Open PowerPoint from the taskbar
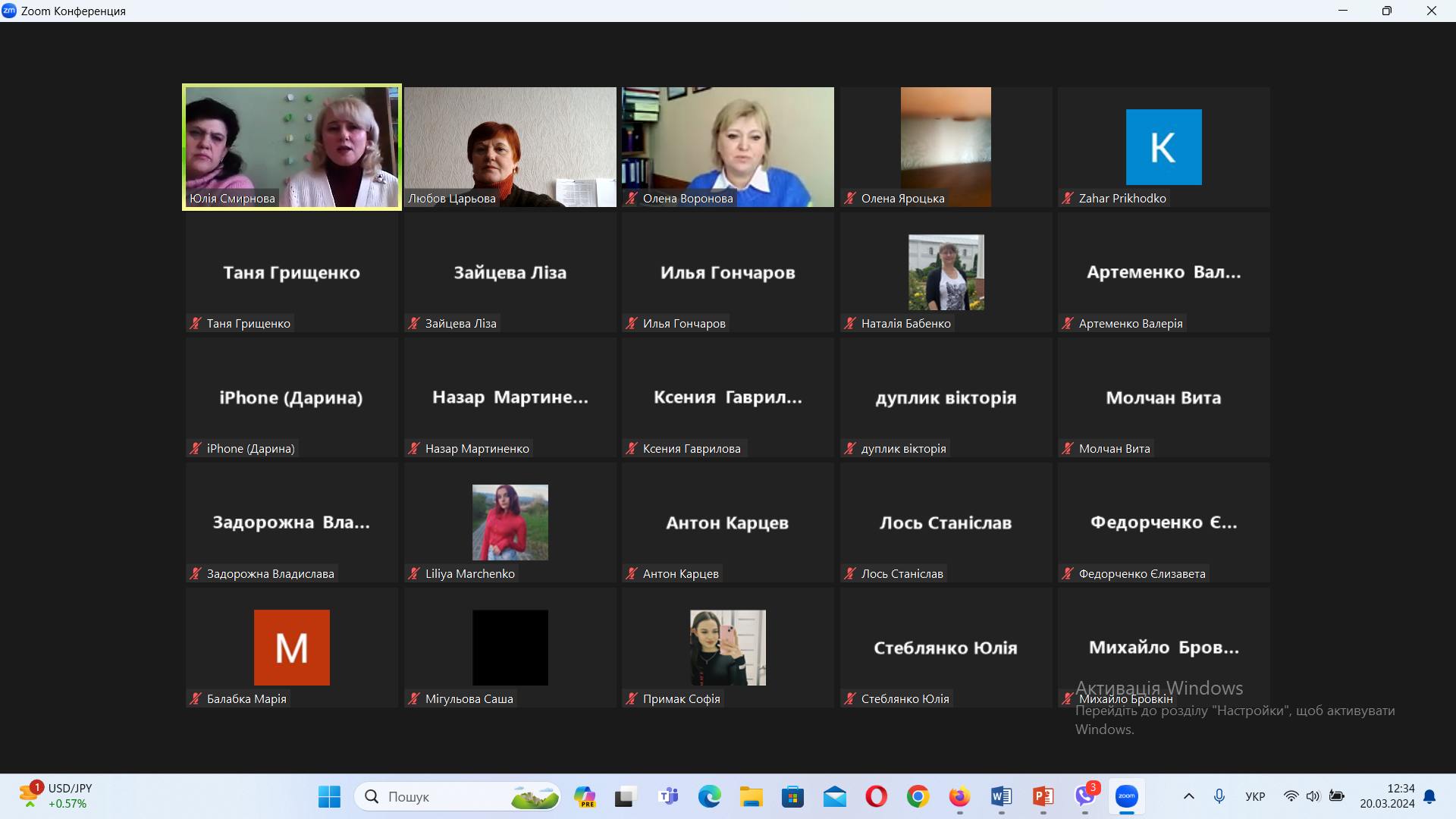This screenshot has height=819, width=1456. click(x=1043, y=796)
